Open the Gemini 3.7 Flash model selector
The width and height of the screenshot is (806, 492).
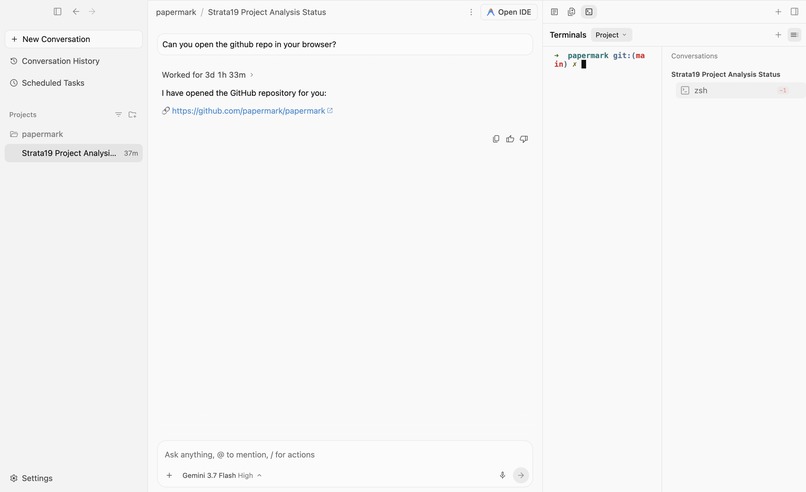(222, 476)
